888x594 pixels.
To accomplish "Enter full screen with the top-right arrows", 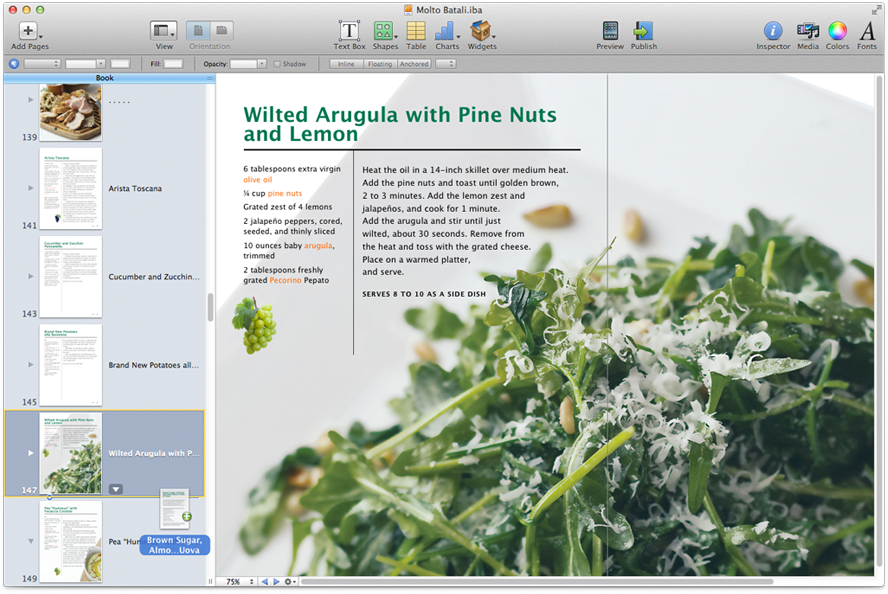I will pos(876,10).
